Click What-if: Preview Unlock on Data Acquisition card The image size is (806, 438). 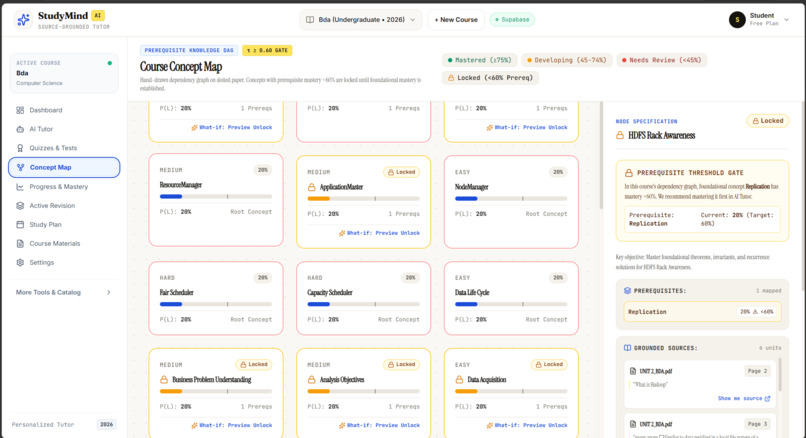tap(527, 425)
